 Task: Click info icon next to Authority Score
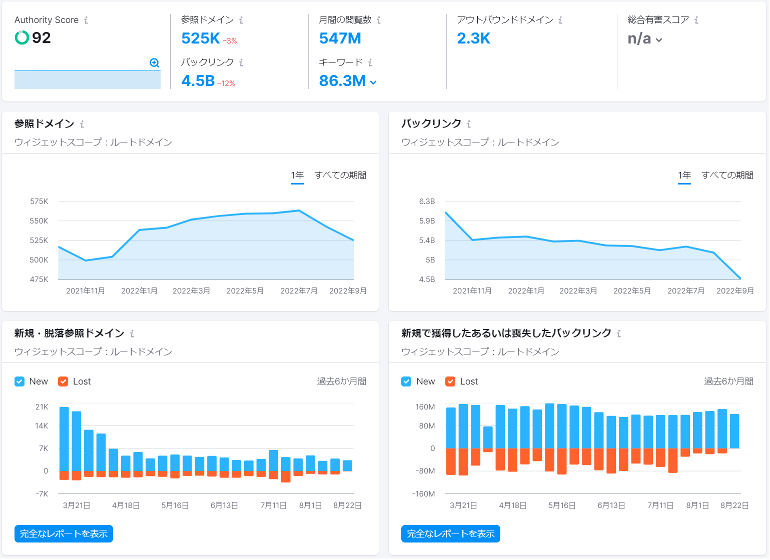tap(86, 20)
